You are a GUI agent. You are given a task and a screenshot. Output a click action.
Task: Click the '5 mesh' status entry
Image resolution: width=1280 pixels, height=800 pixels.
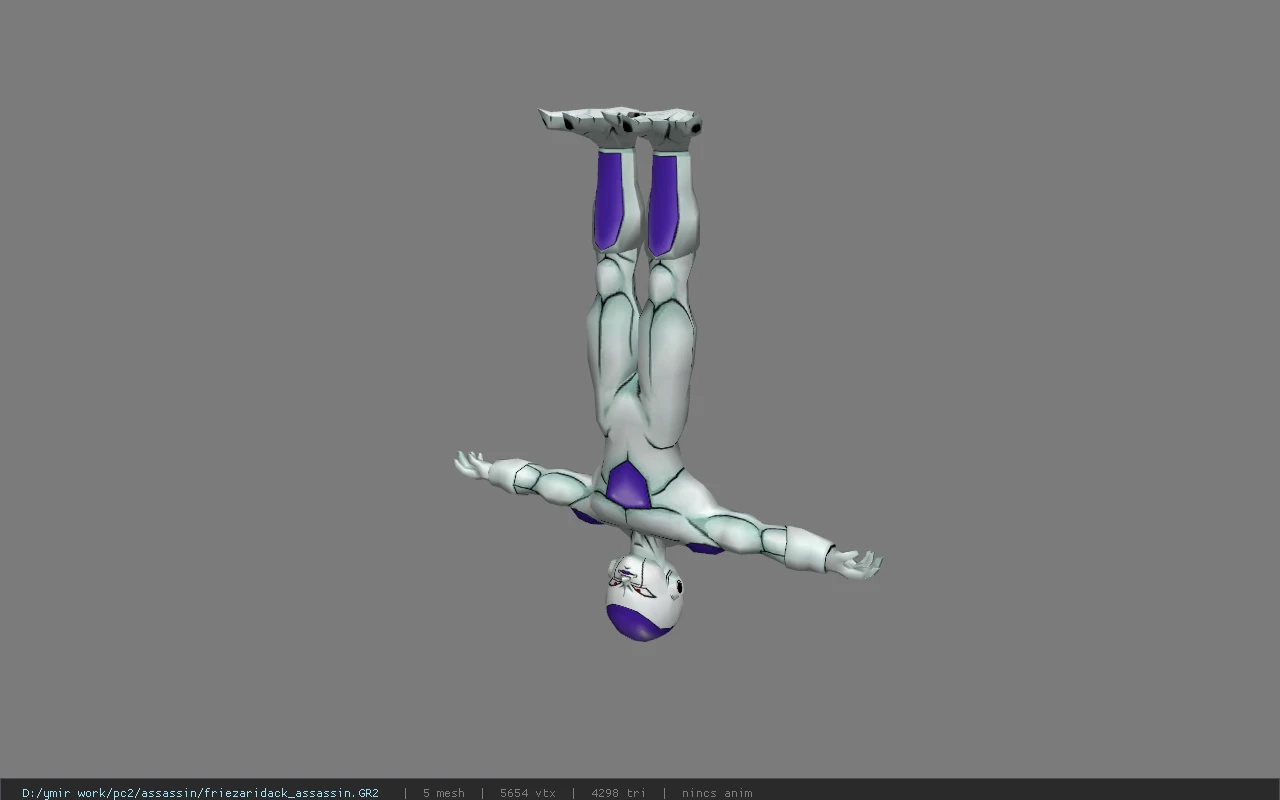click(443, 793)
